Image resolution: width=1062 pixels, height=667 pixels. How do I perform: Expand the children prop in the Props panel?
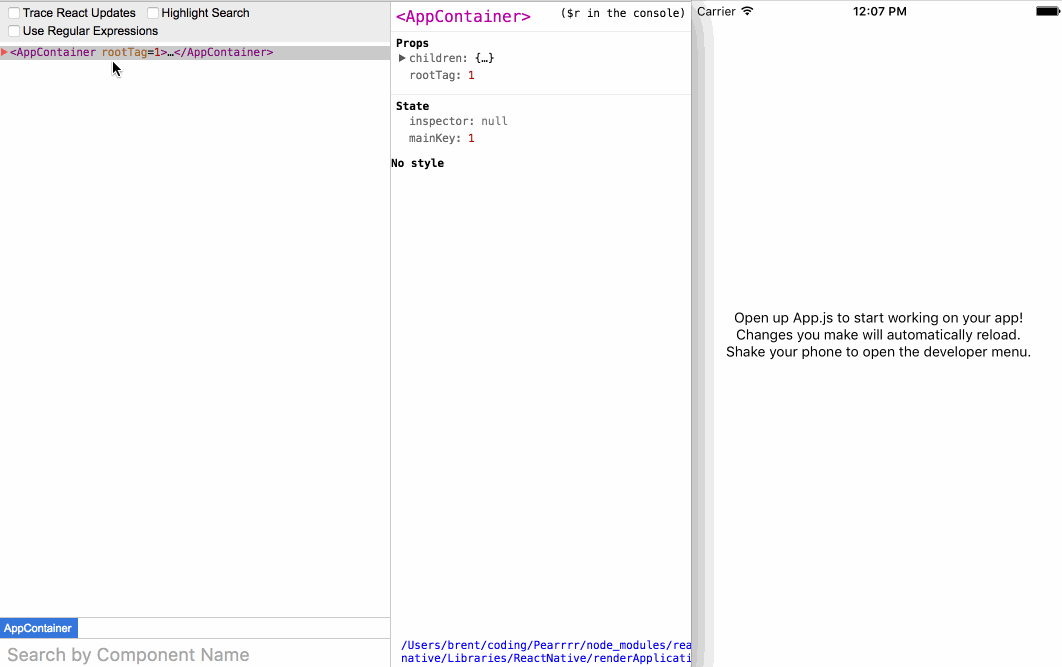click(402, 57)
